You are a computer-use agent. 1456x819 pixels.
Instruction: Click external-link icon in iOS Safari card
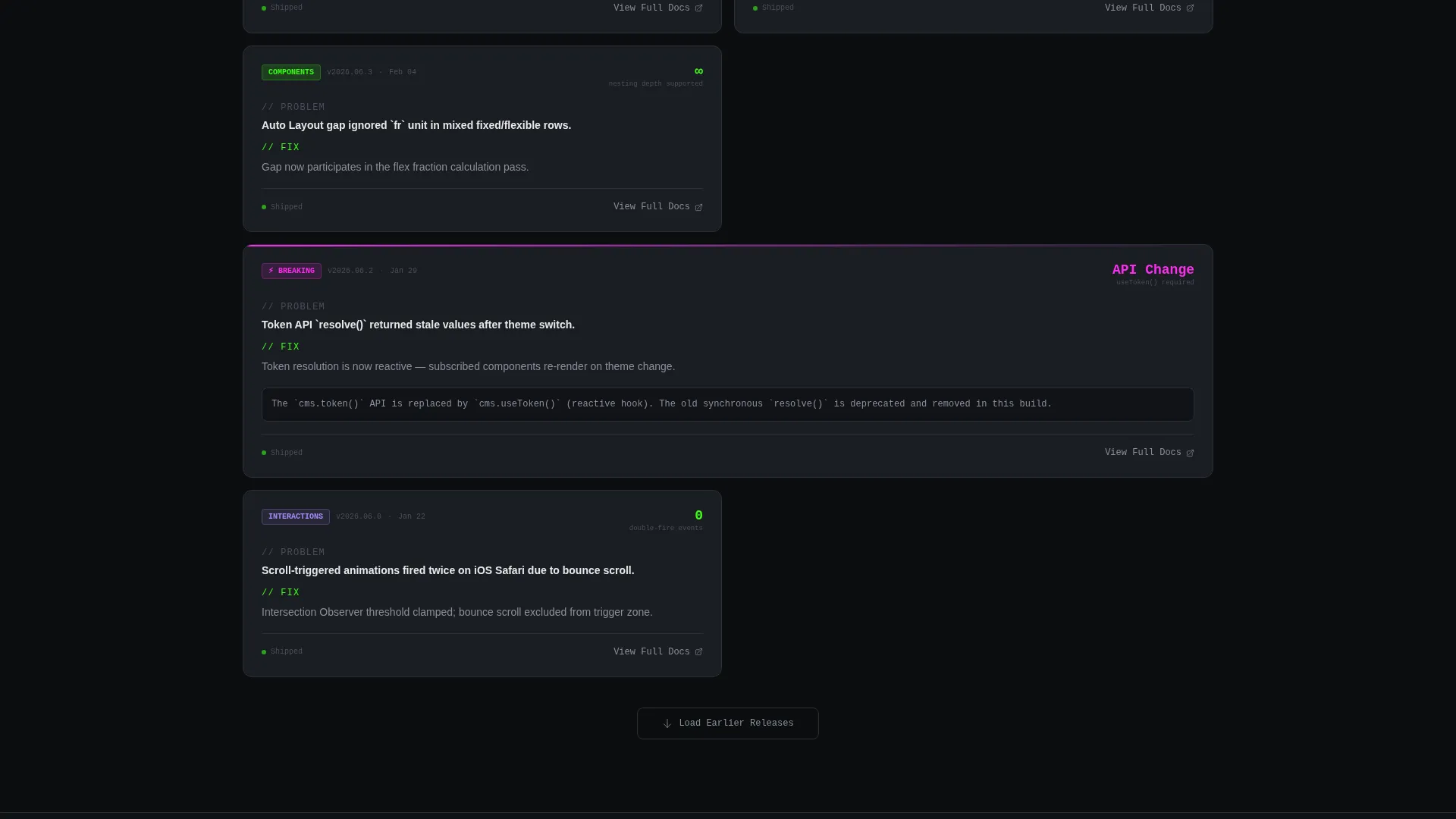[x=698, y=652]
